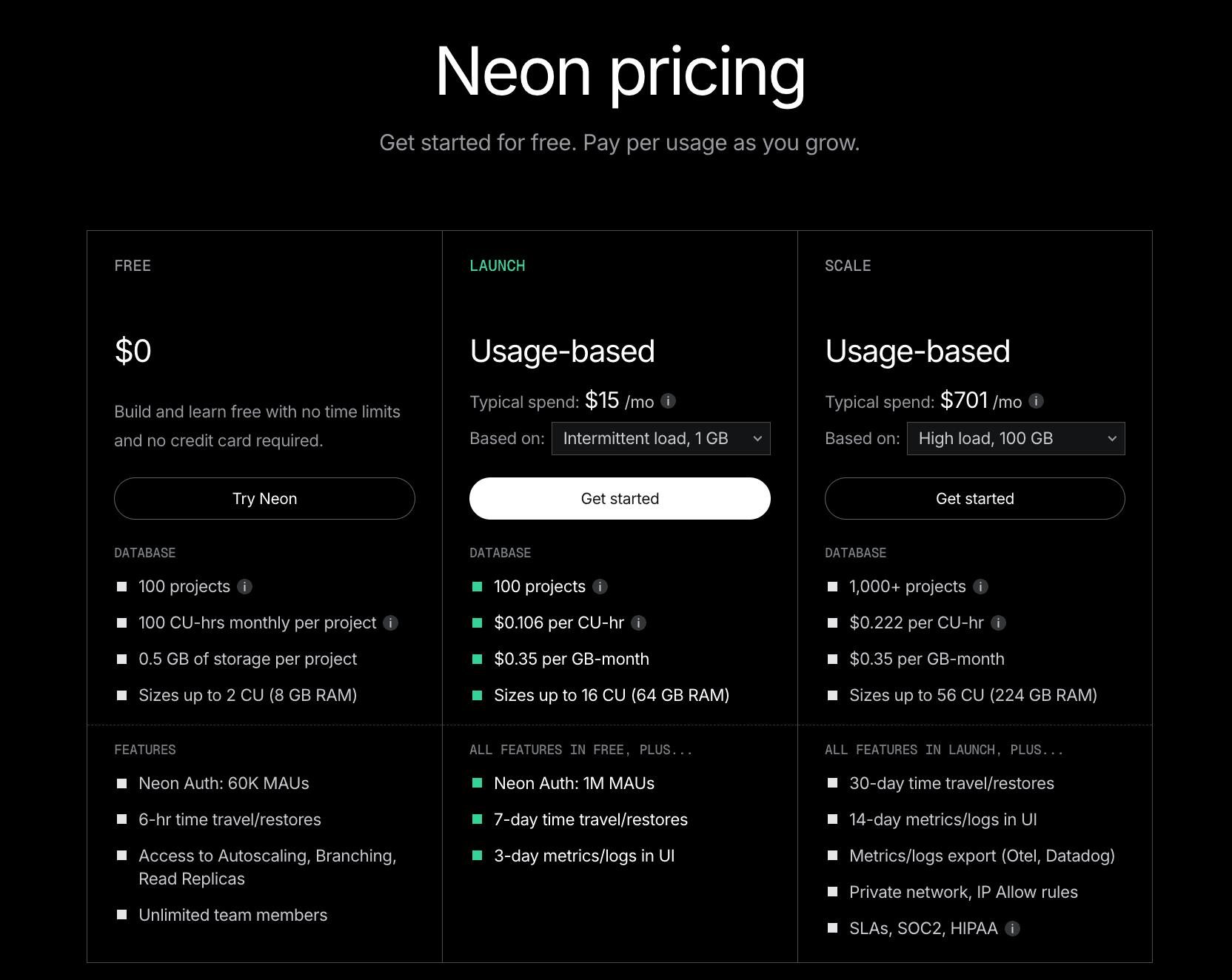The image size is (1232, 980).
Task: Click the info icon beside Free's 100 projects
Action: tap(246, 586)
